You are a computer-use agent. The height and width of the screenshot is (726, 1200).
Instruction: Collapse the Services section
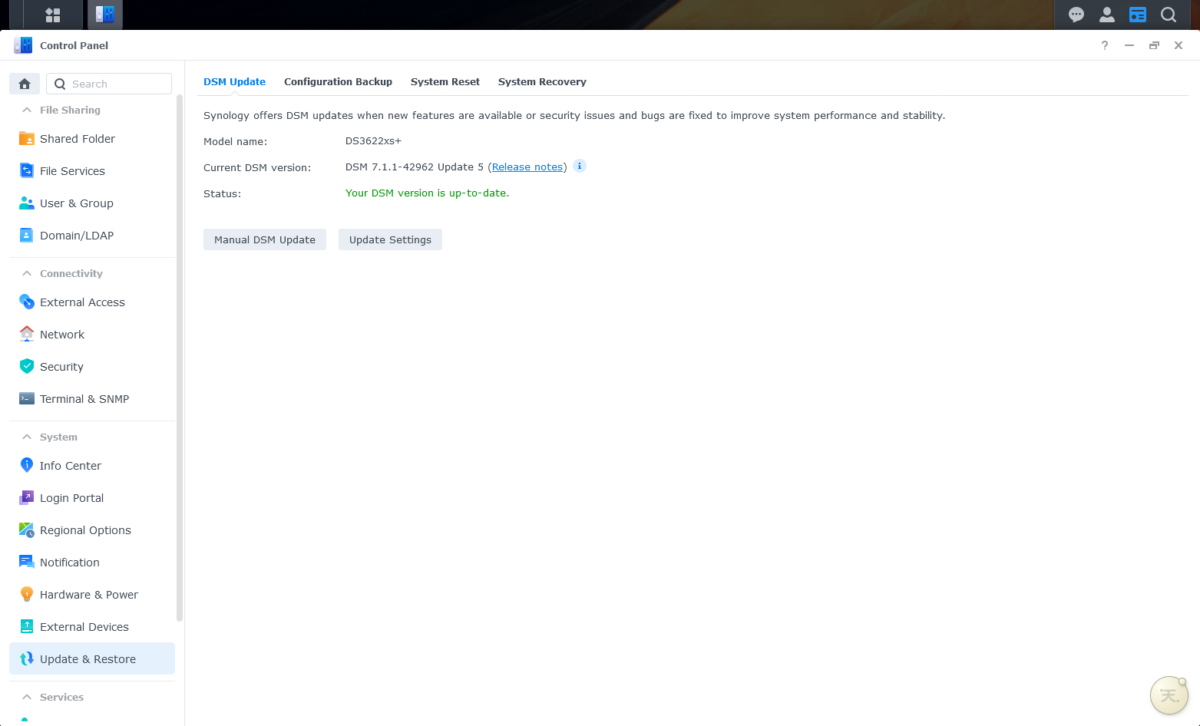click(x=27, y=697)
